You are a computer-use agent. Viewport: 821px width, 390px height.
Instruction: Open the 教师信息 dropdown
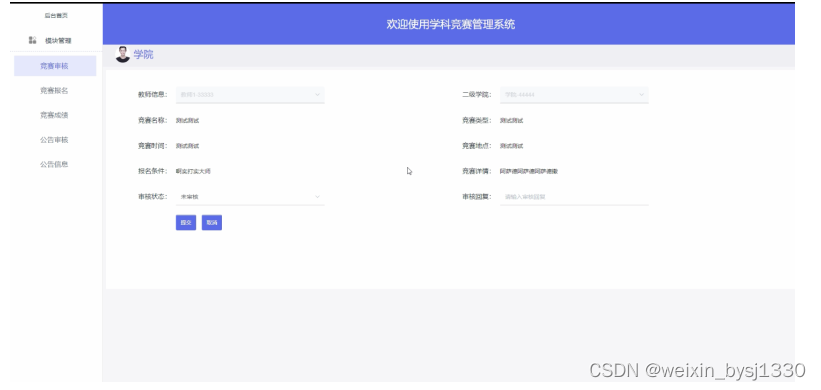pyautogui.click(x=250, y=95)
